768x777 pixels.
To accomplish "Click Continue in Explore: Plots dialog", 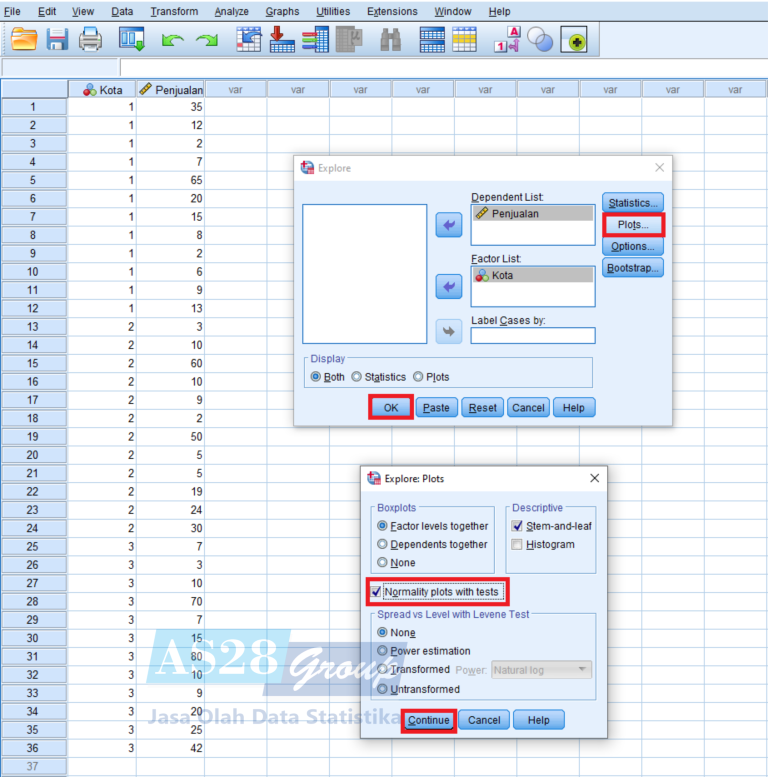I will click(429, 720).
